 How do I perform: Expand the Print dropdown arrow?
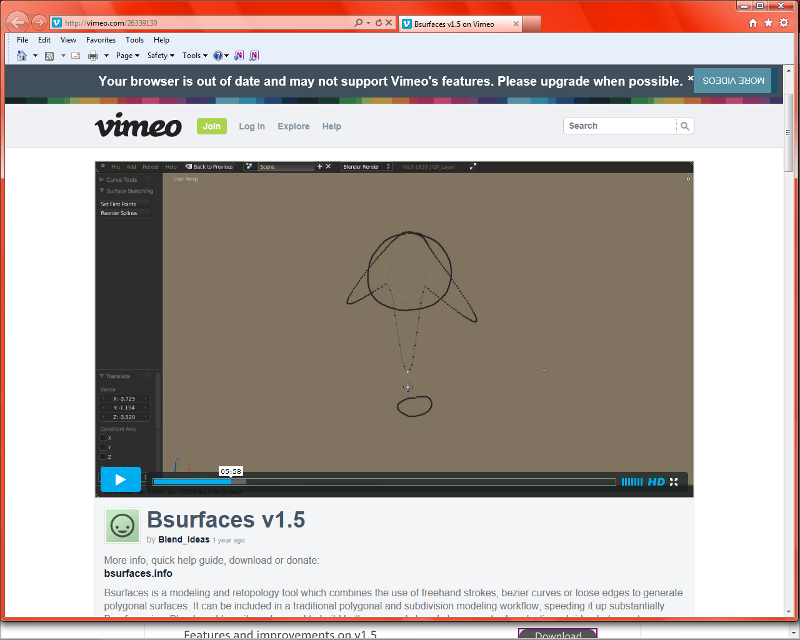107,56
